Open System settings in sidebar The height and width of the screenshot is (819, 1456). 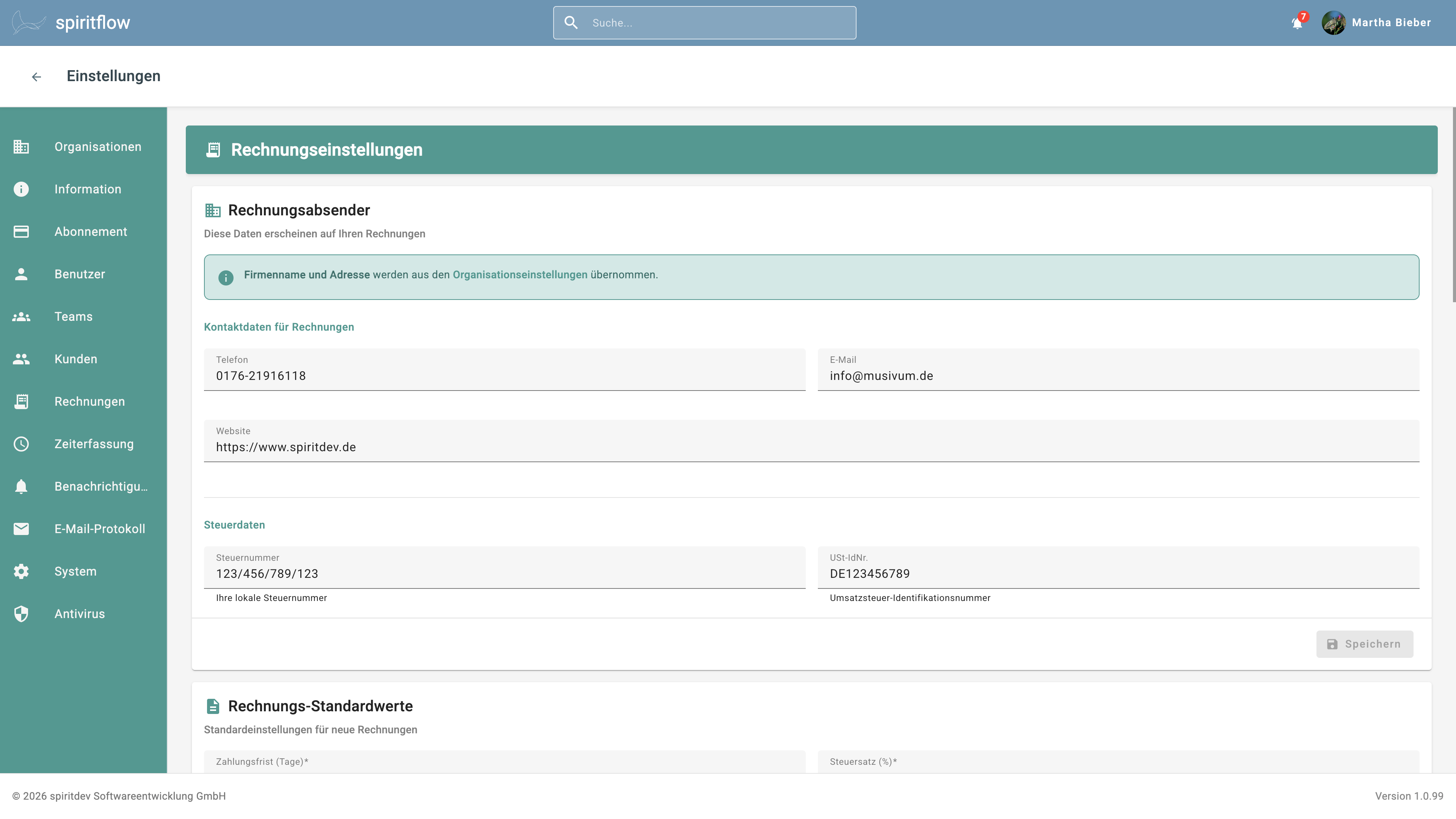(84, 571)
